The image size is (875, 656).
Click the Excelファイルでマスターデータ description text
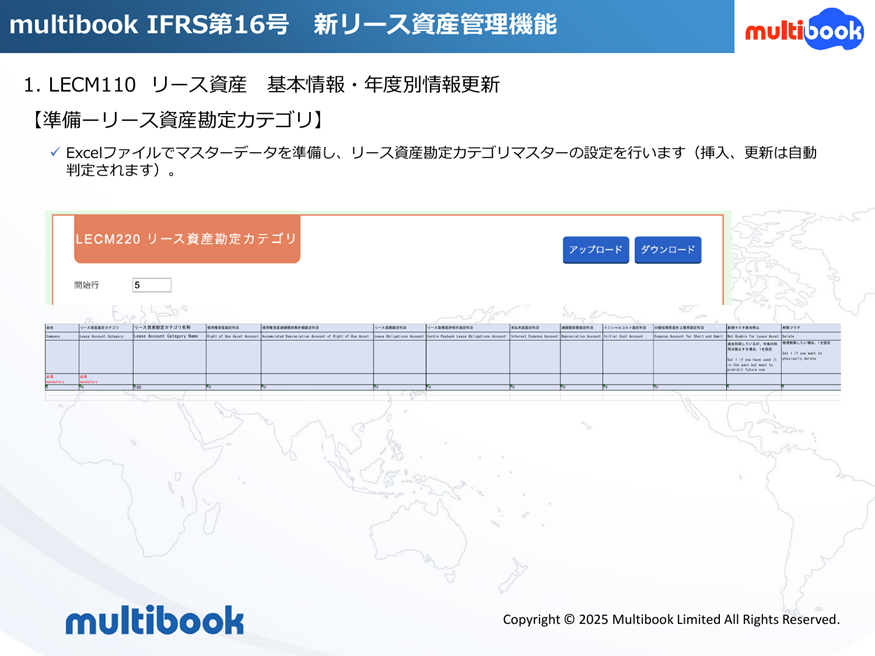click(441, 161)
